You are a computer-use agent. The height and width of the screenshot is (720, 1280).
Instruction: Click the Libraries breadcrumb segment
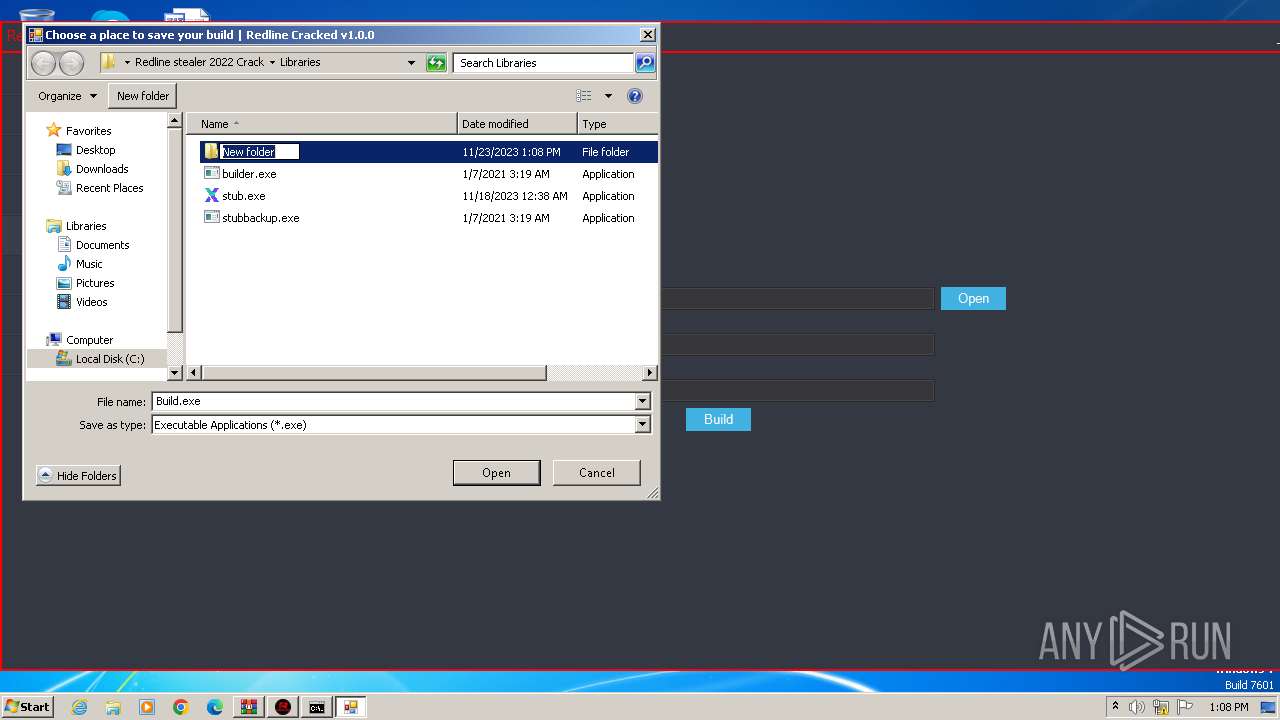pyautogui.click(x=300, y=62)
